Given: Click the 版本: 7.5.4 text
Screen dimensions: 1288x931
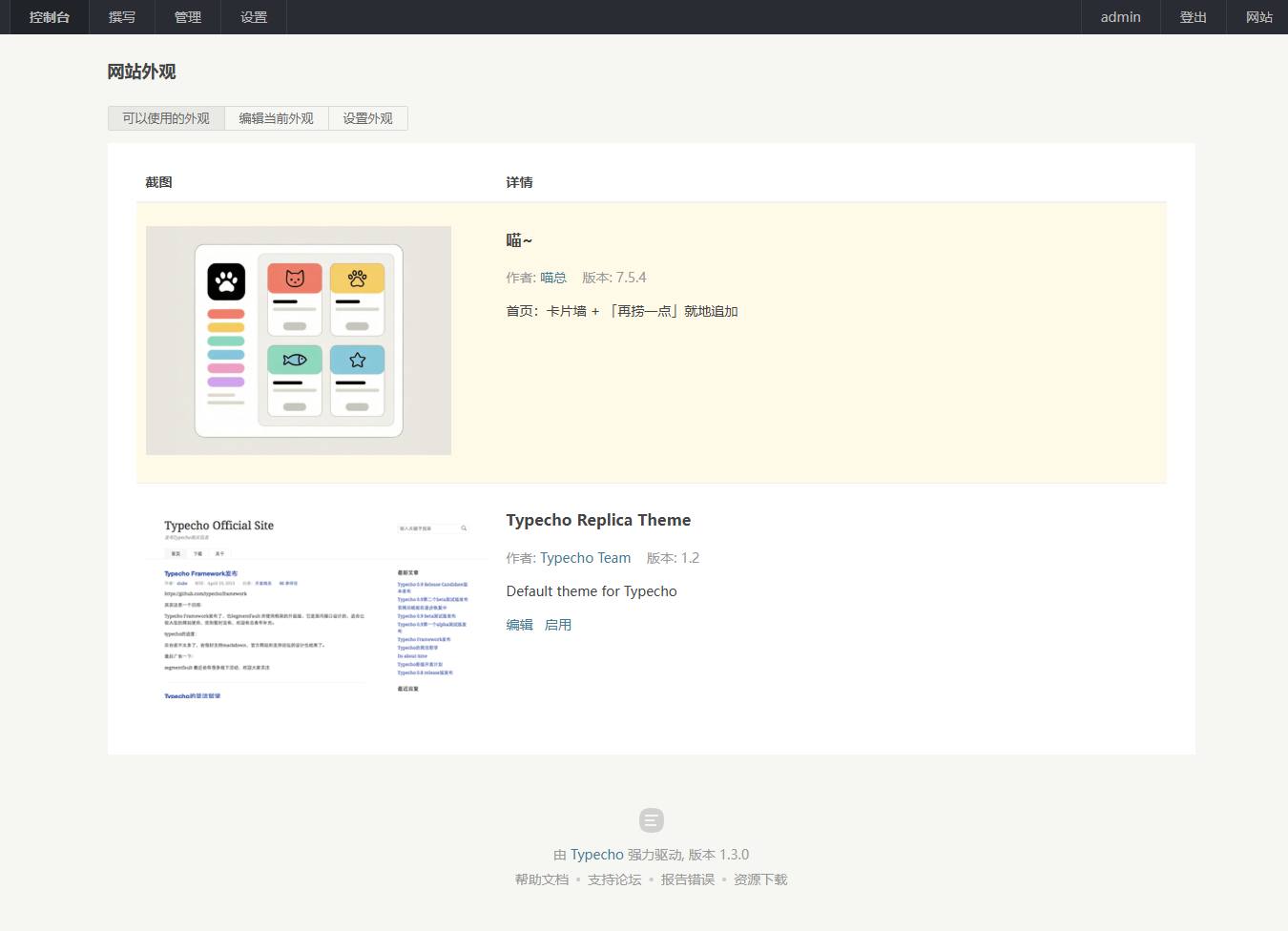Looking at the screenshot, I should pos(614,278).
